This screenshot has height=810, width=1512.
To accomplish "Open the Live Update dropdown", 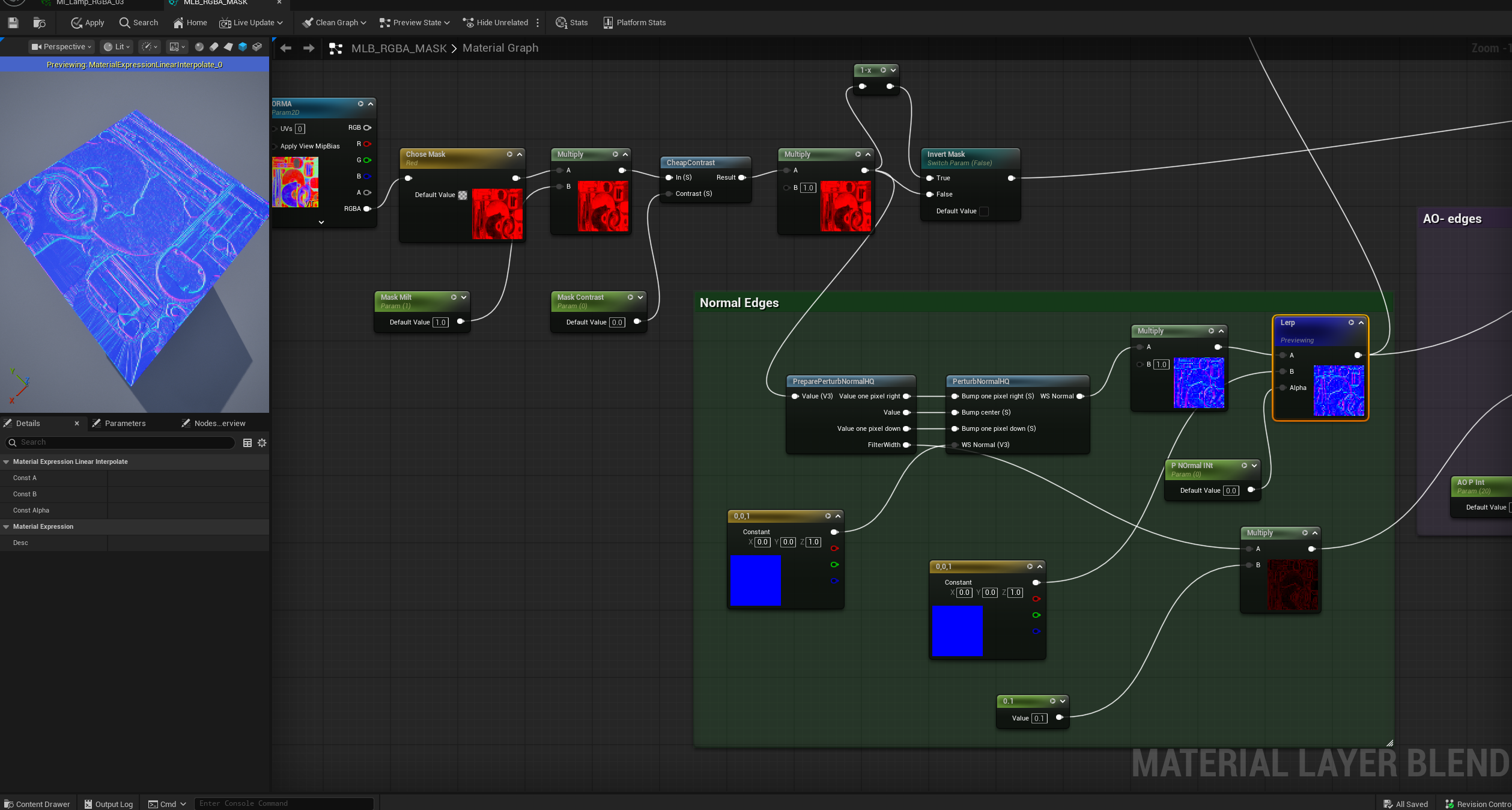I will pos(251,23).
